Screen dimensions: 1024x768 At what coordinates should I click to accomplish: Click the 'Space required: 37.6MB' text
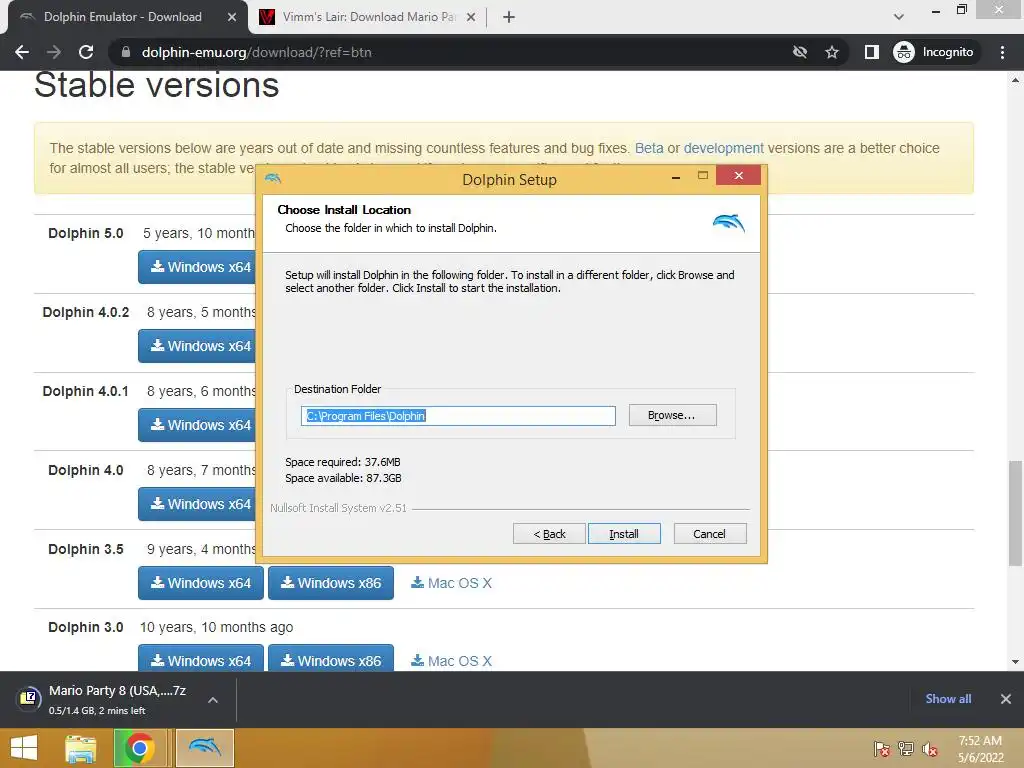tap(343, 462)
